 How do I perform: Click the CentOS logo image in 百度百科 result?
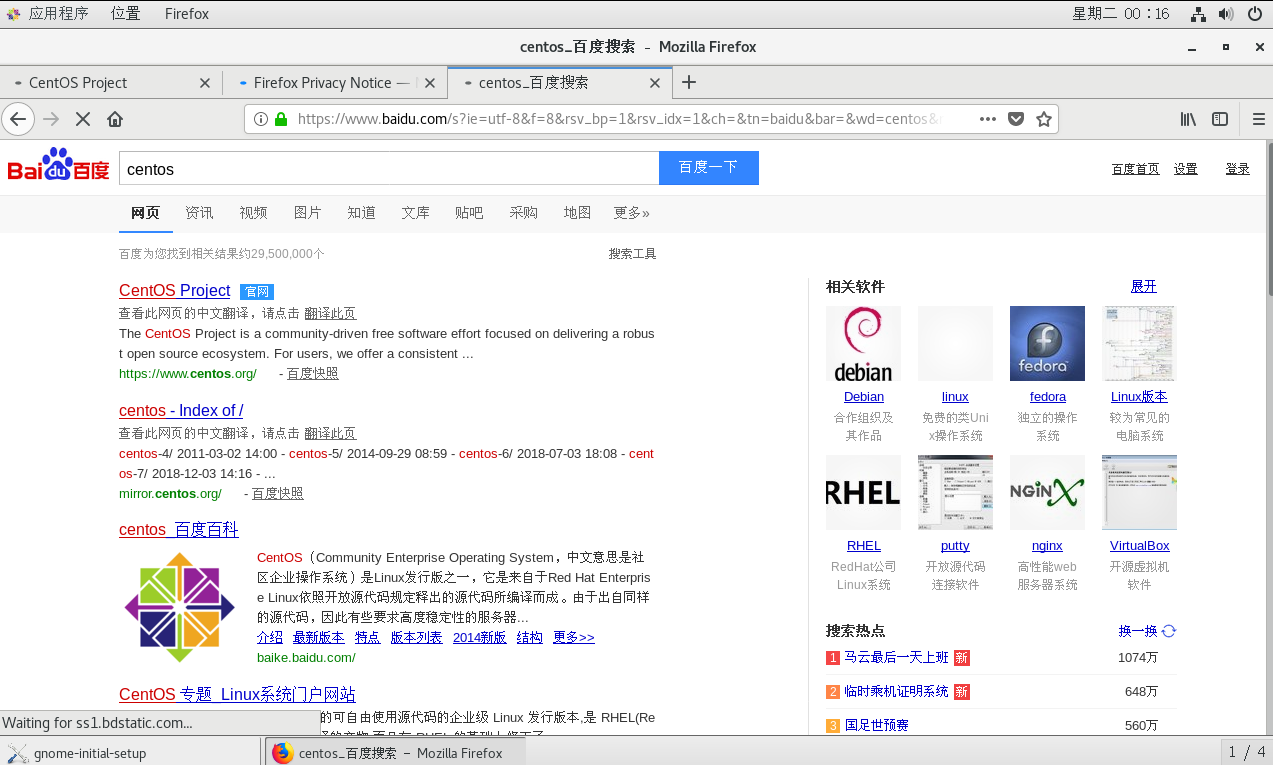(179, 607)
